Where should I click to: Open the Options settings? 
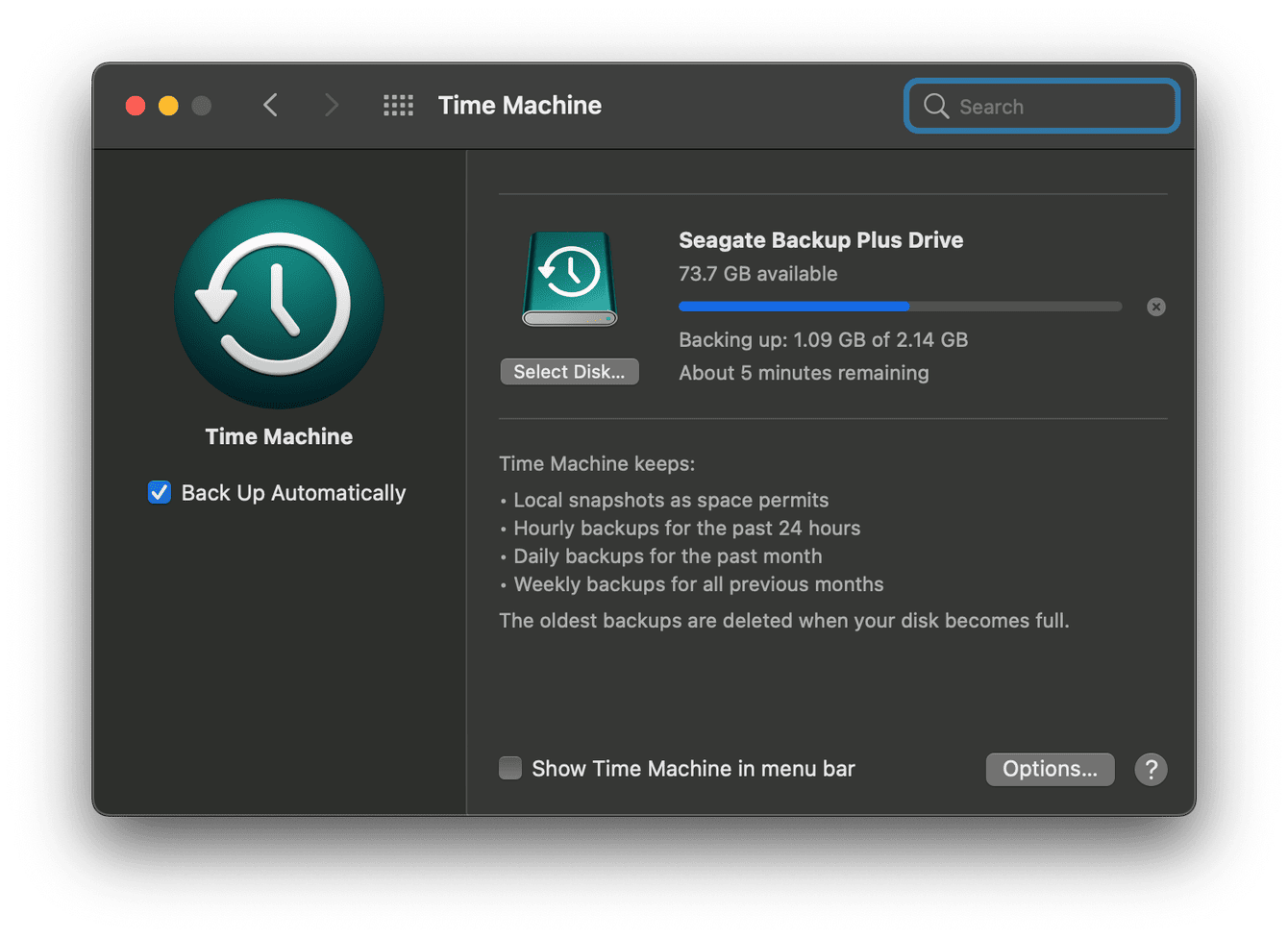(x=1050, y=769)
